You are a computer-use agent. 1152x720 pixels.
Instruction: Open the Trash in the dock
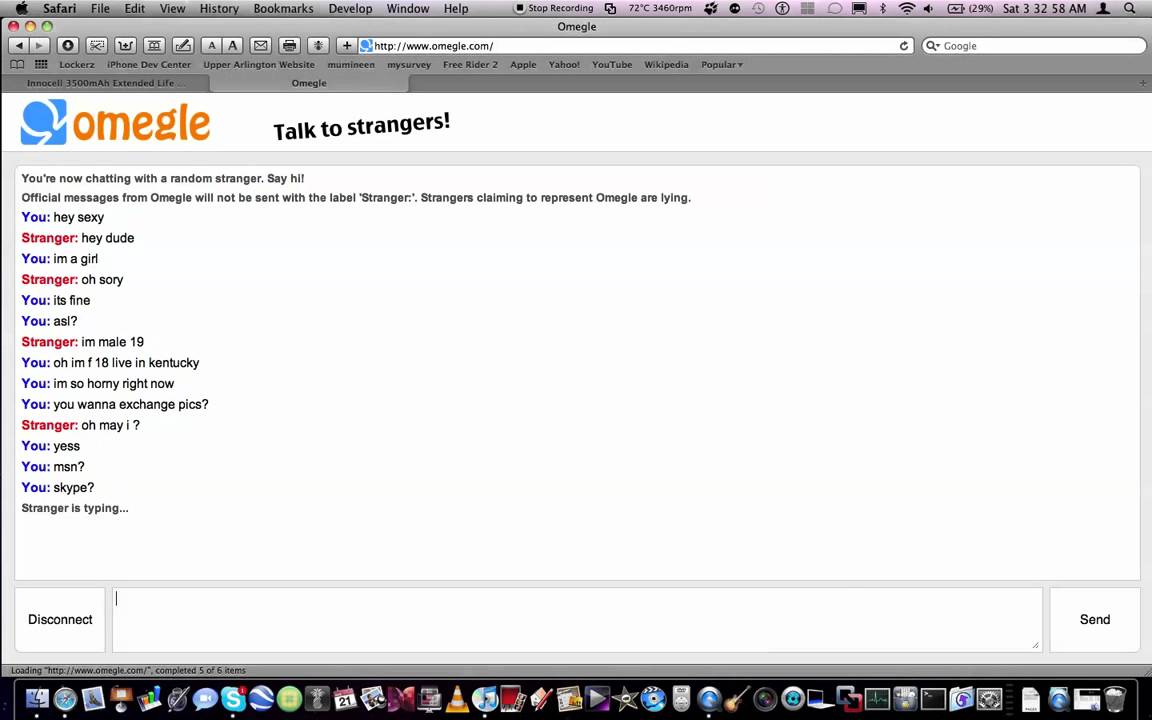pos(1115,699)
